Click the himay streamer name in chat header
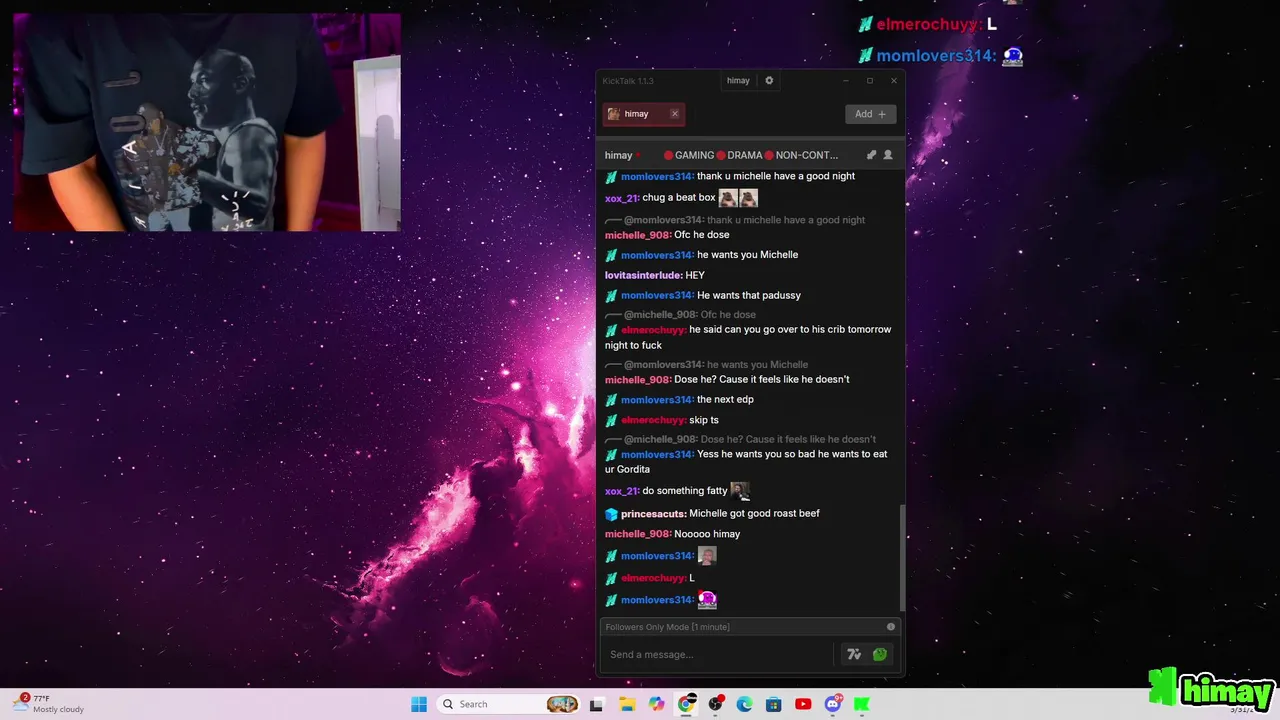This screenshot has width=1280, height=720. 618,155
